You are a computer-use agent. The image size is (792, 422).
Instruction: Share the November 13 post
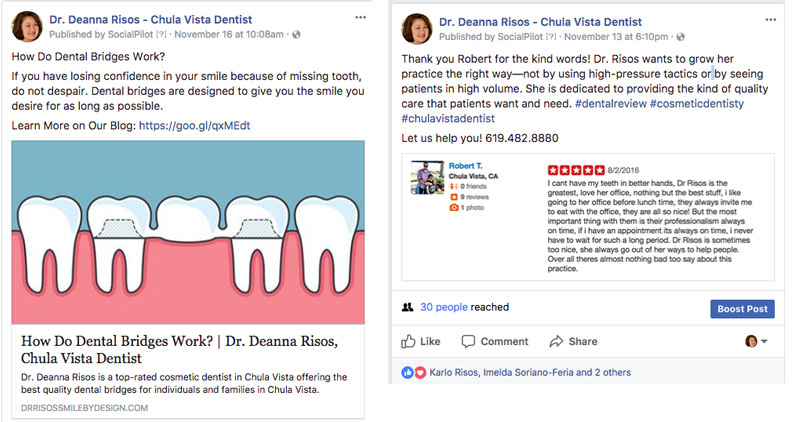(573, 342)
